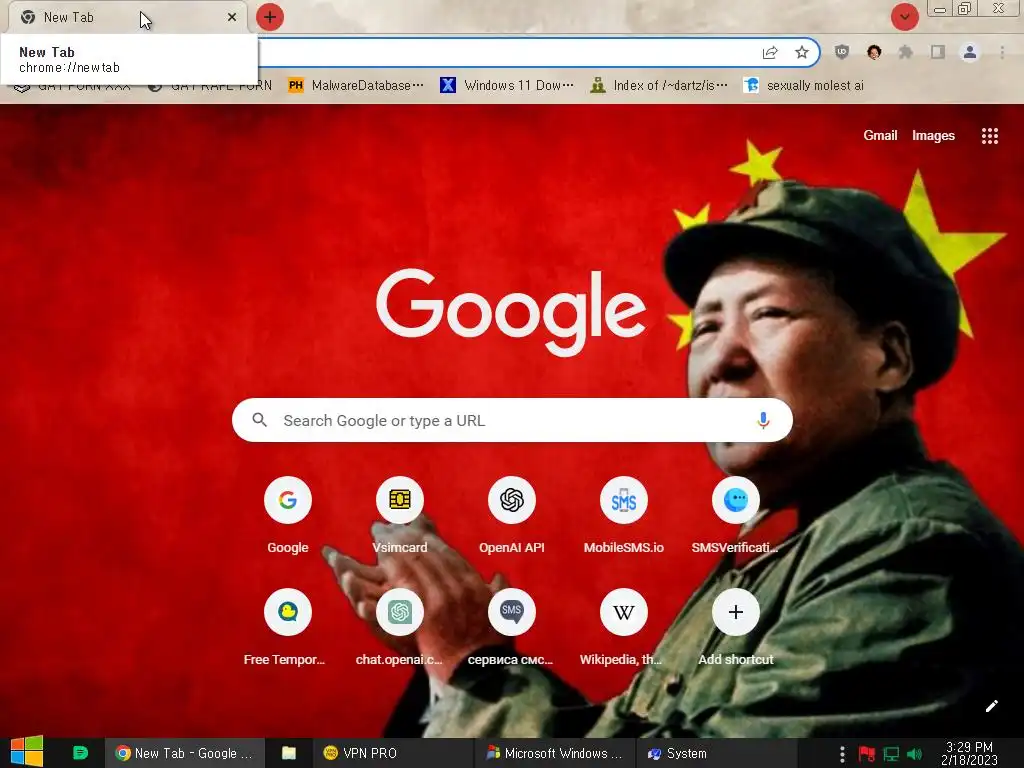
Task: Open the OpenAI API shortcut tile
Action: point(511,515)
